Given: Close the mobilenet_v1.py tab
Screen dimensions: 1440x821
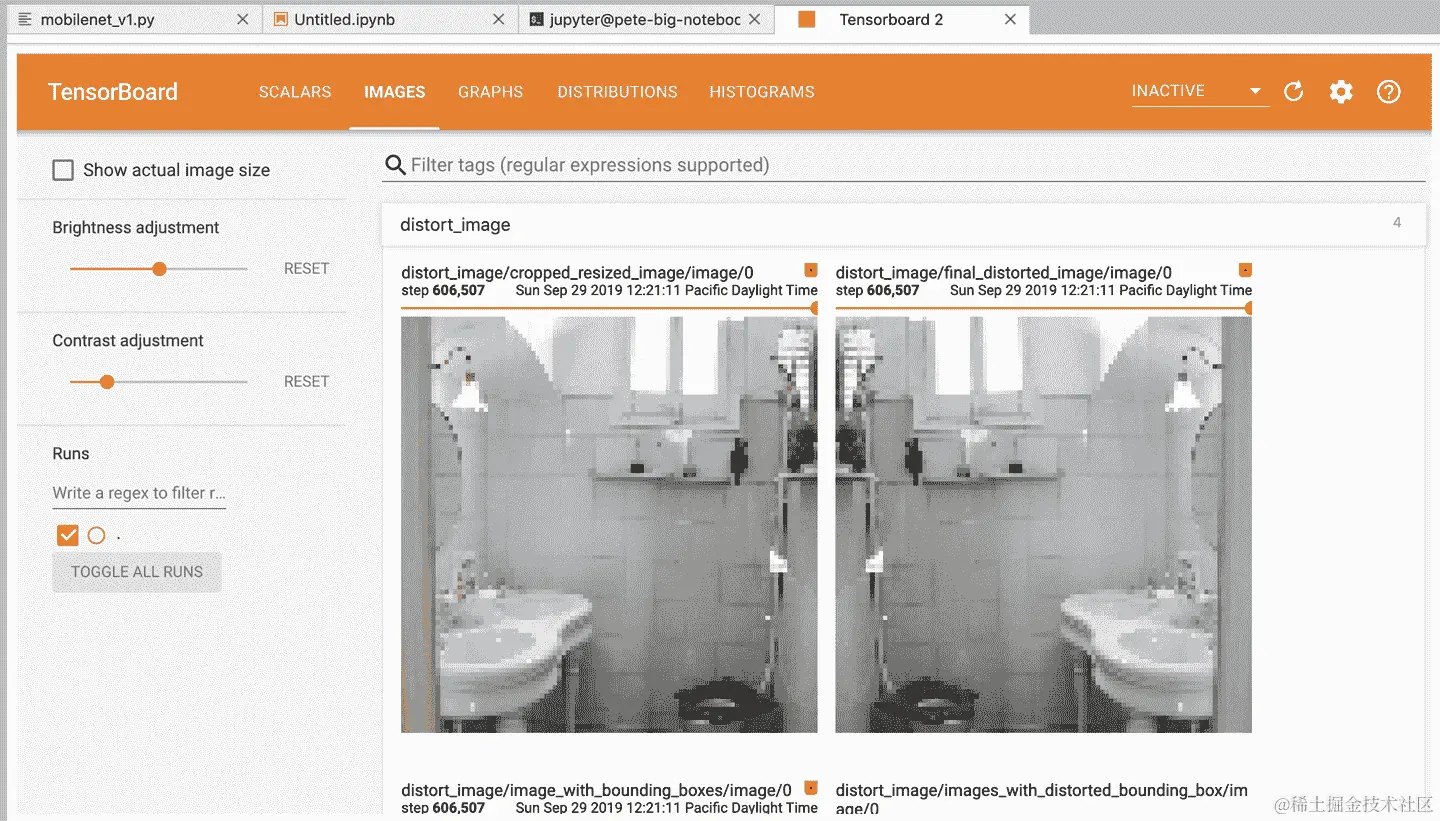Looking at the screenshot, I should coord(243,19).
